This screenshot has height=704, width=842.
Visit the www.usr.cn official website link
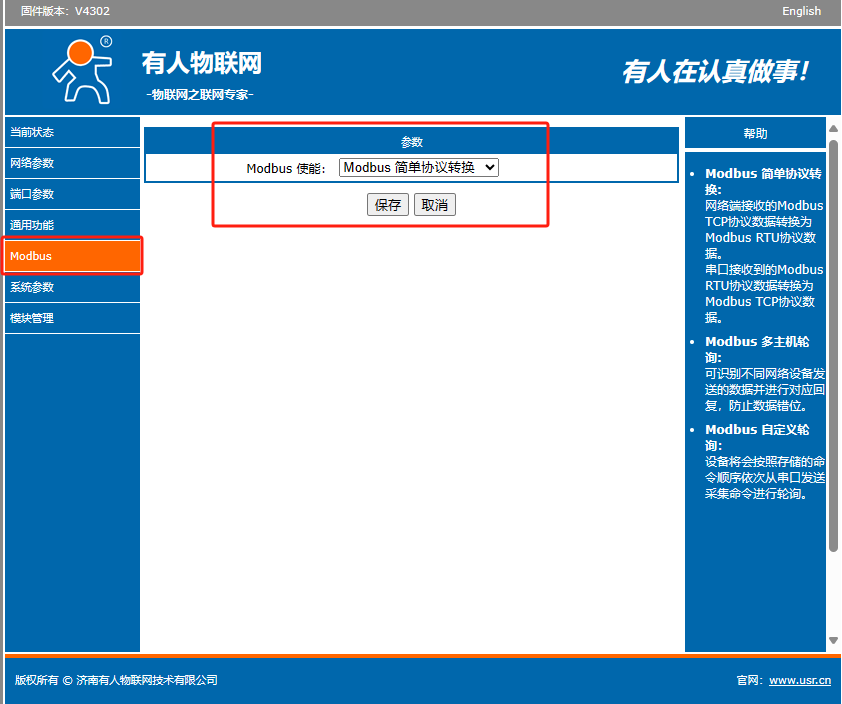[800, 680]
